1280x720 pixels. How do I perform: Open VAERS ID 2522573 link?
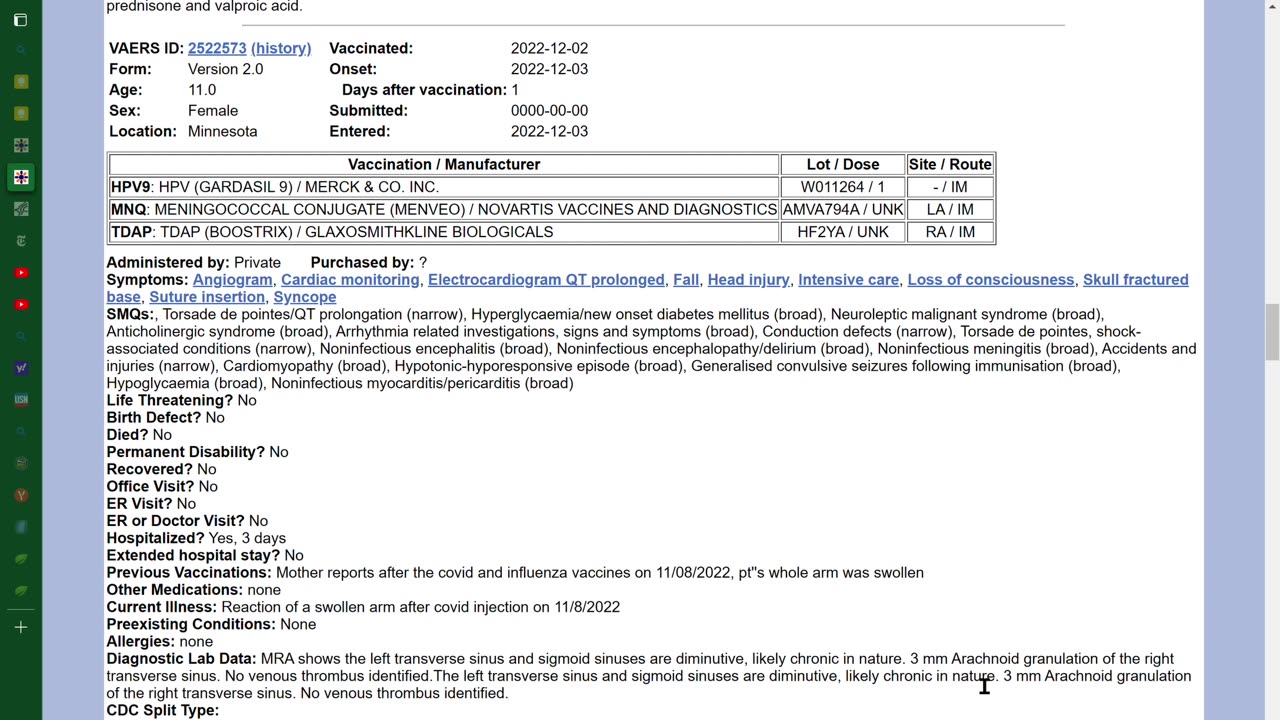[x=217, y=48]
